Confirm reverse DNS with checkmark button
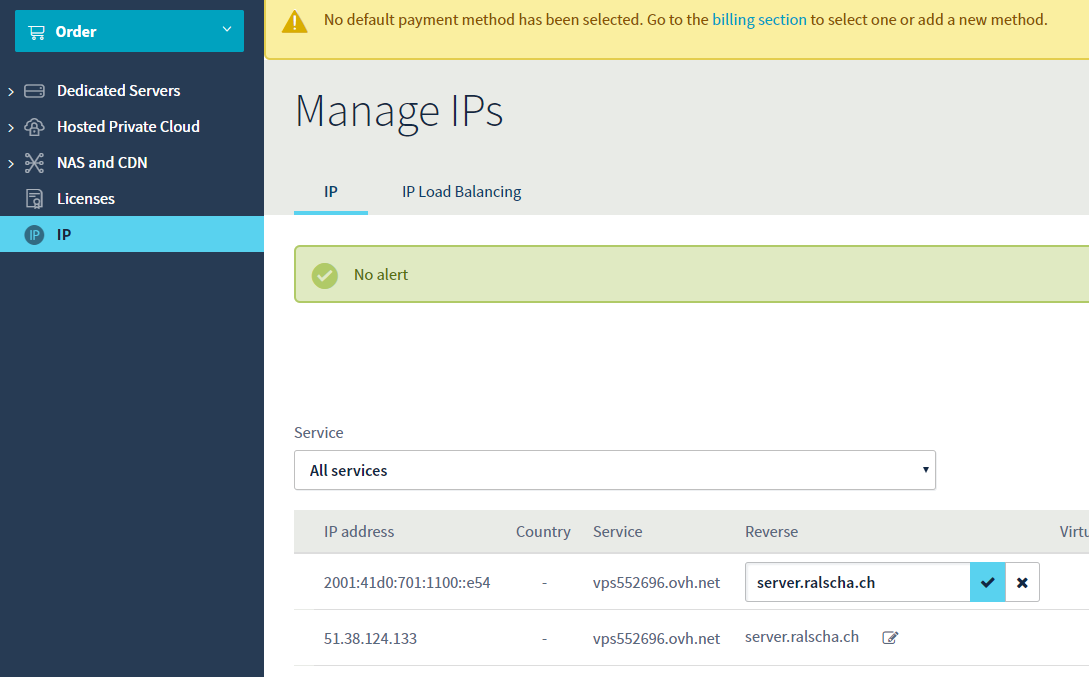Screen dimensions: 1089x677 coord(987,582)
